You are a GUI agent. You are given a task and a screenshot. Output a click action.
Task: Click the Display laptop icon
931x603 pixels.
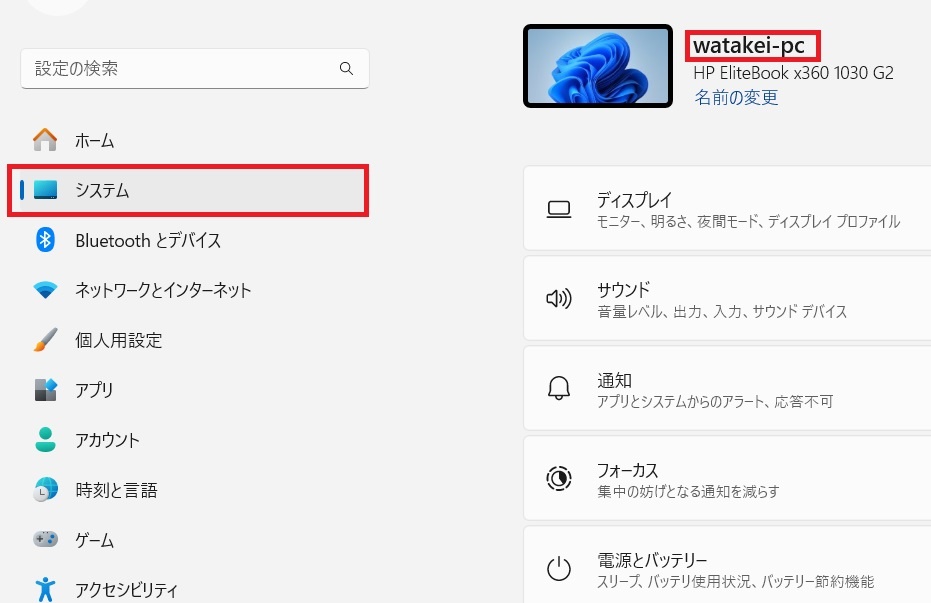(559, 209)
